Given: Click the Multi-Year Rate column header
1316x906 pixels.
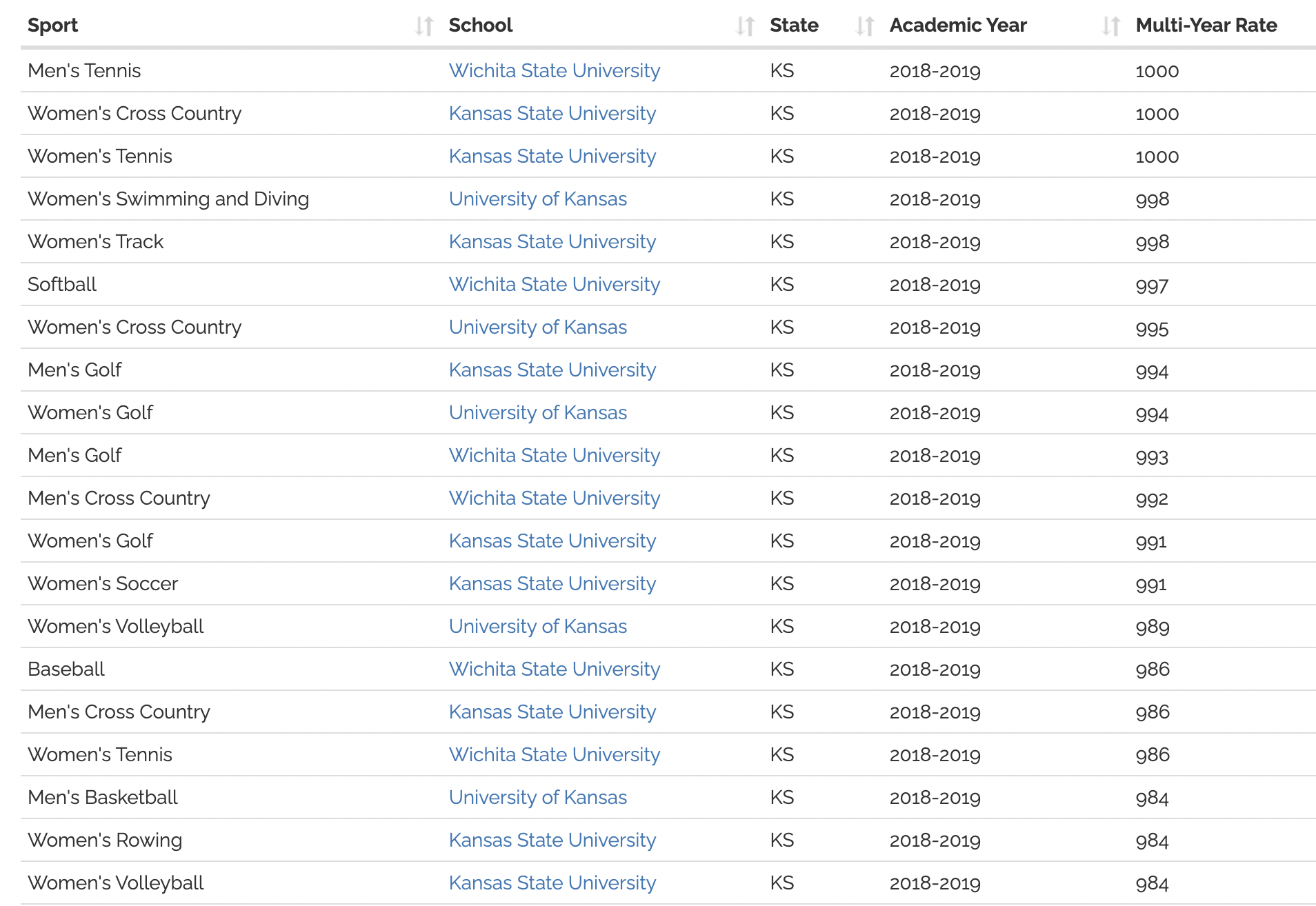Looking at the screenshot, I should [x=1206, y=26].
